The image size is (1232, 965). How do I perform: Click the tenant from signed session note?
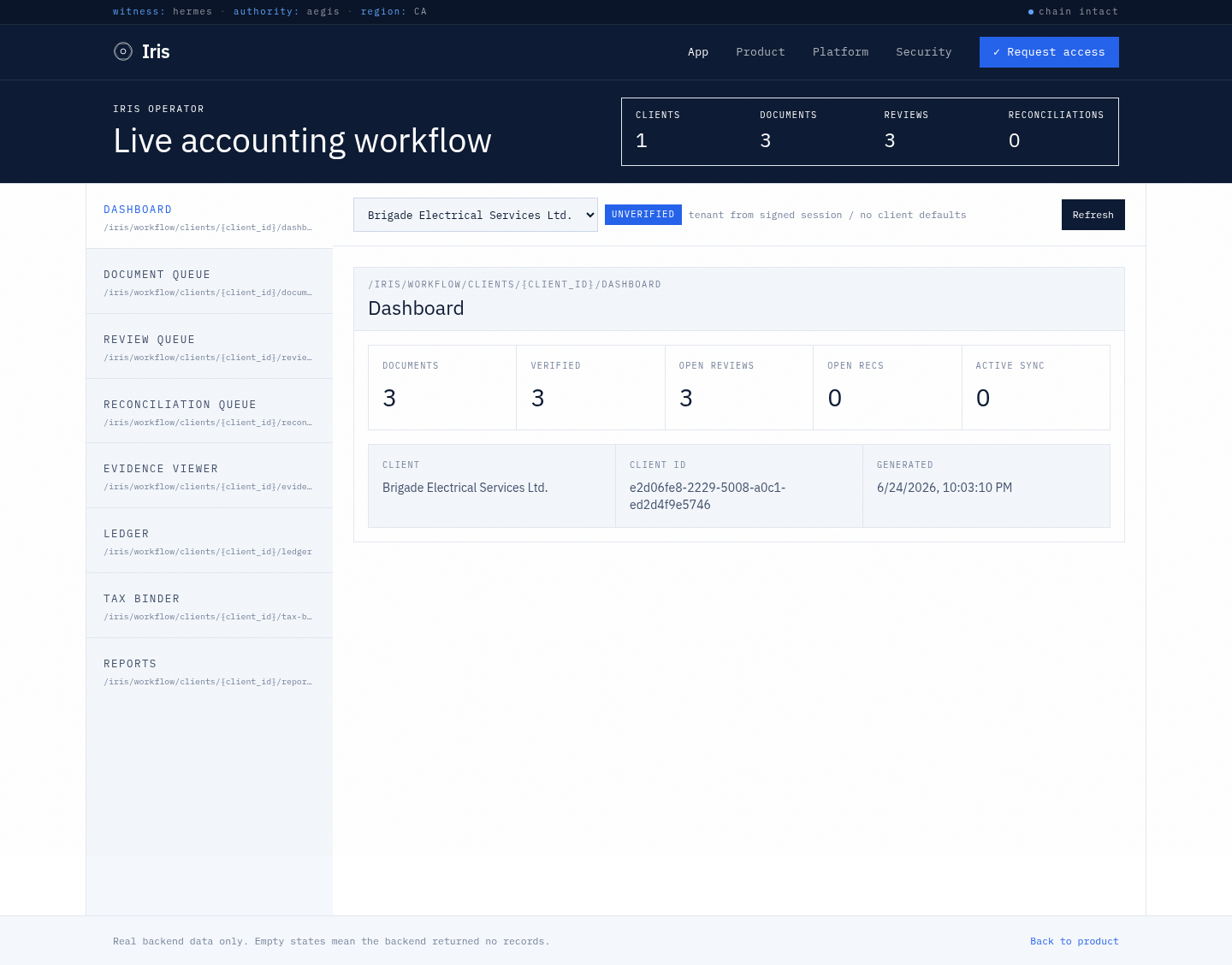827,216
